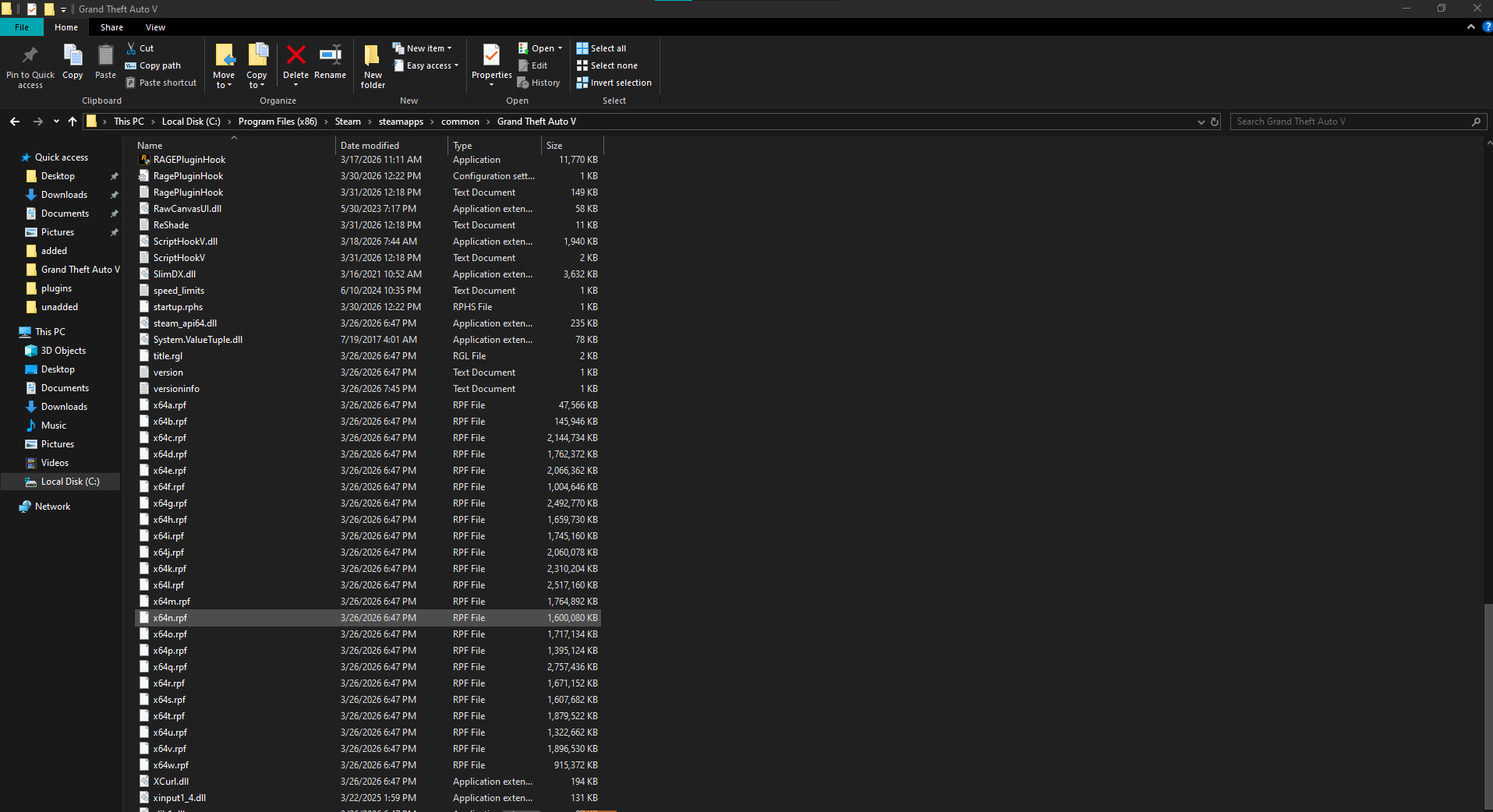Navigate to Steam in the breadcrumb

click(348, 122)
